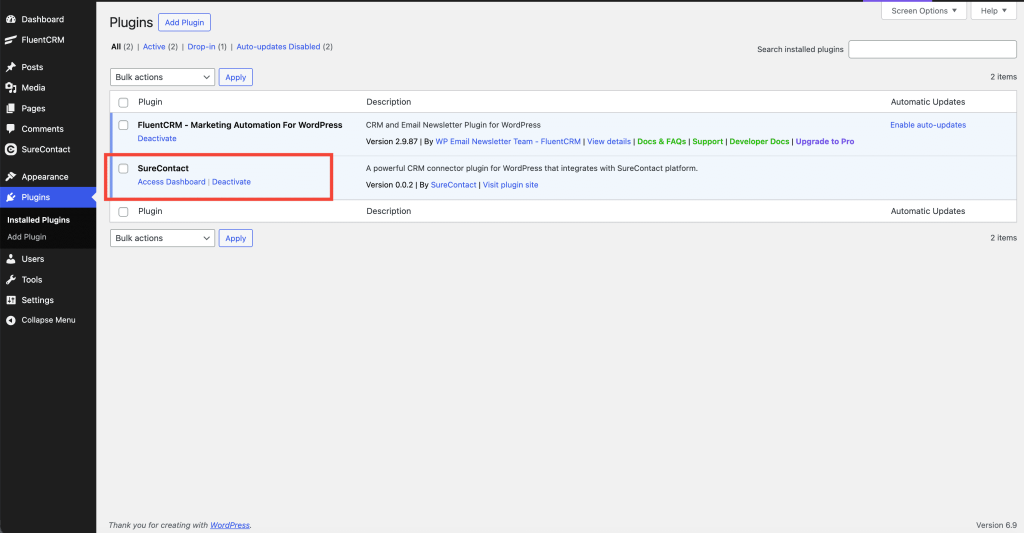Open WP Email Newsletter Team author link
This screenshot has height=533, width=1024.
click(508, 142)
